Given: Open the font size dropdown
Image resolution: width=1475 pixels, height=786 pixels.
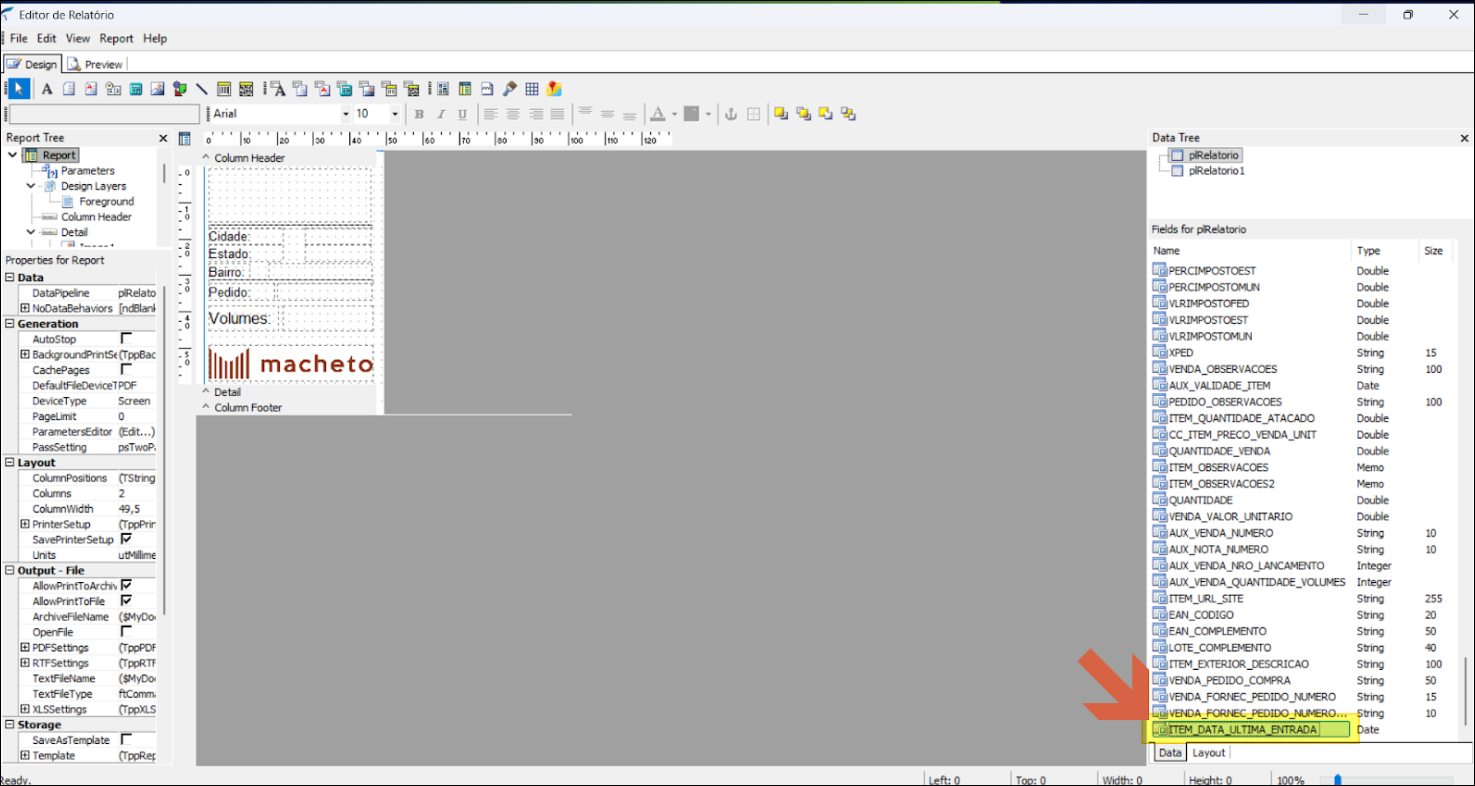Looking at the screenshot, I should click(x=395, y=114).
